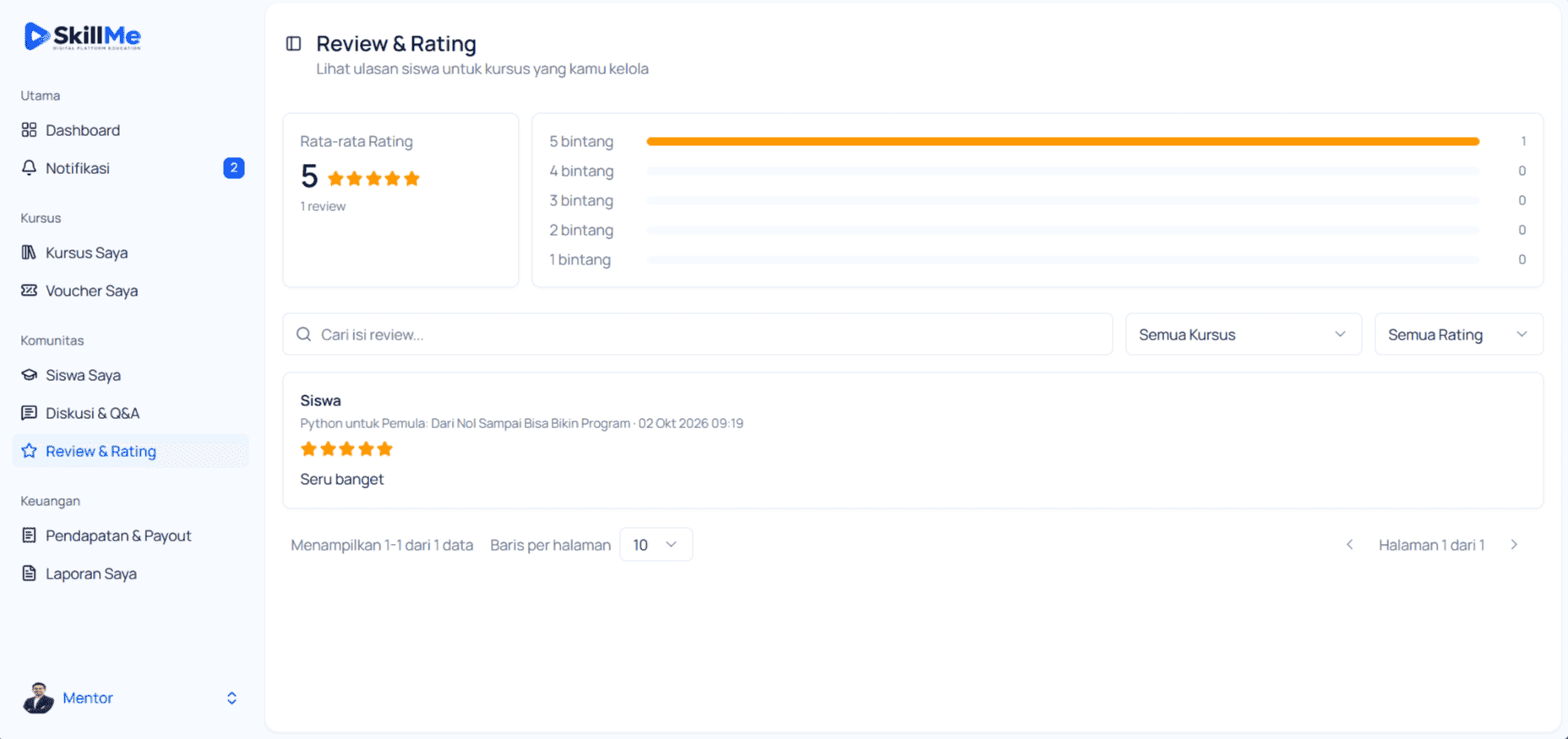Click the notification badge showing 2
The image size is (1568, 739).
point(234,168)
